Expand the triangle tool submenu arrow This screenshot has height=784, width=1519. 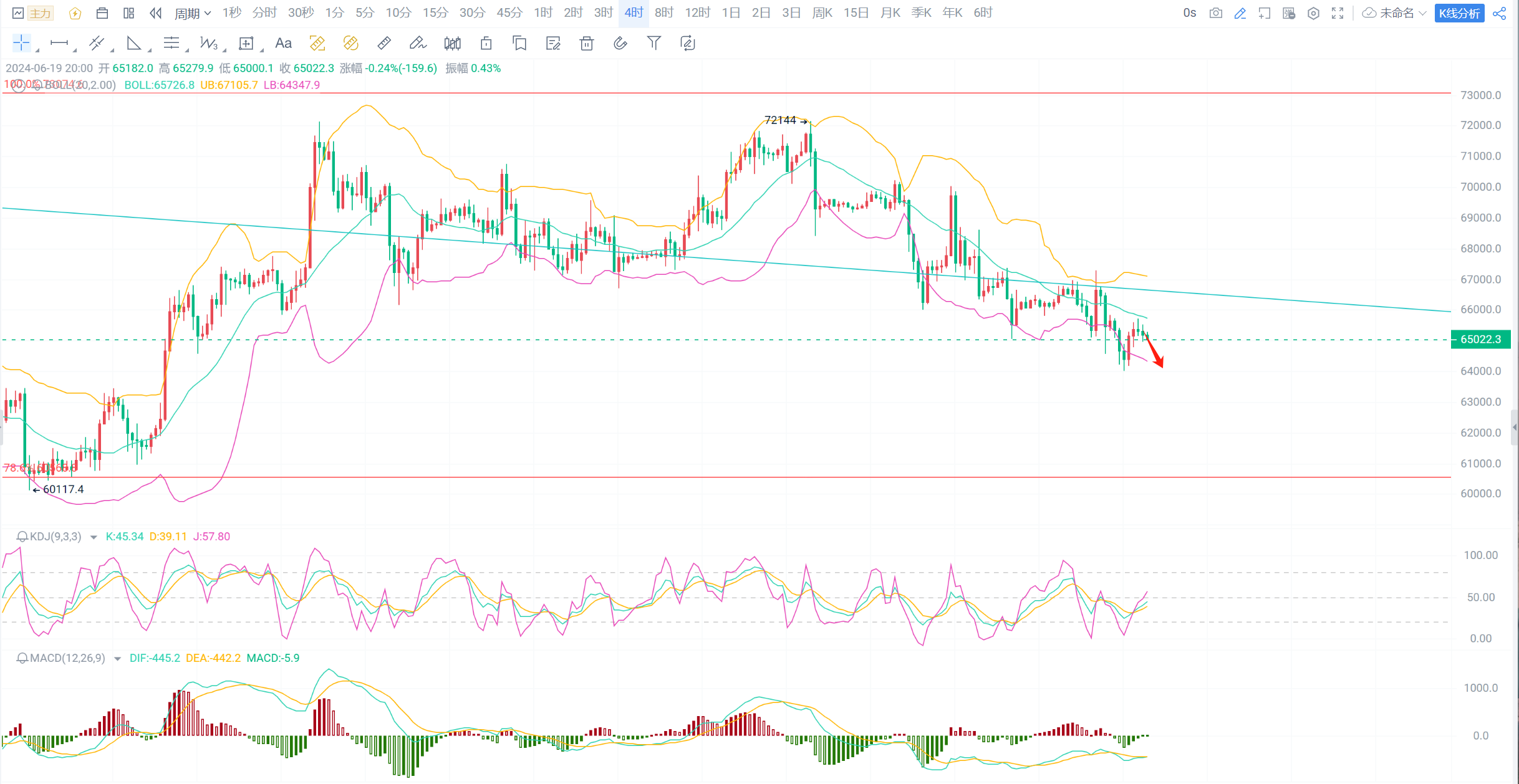point(149,50)
